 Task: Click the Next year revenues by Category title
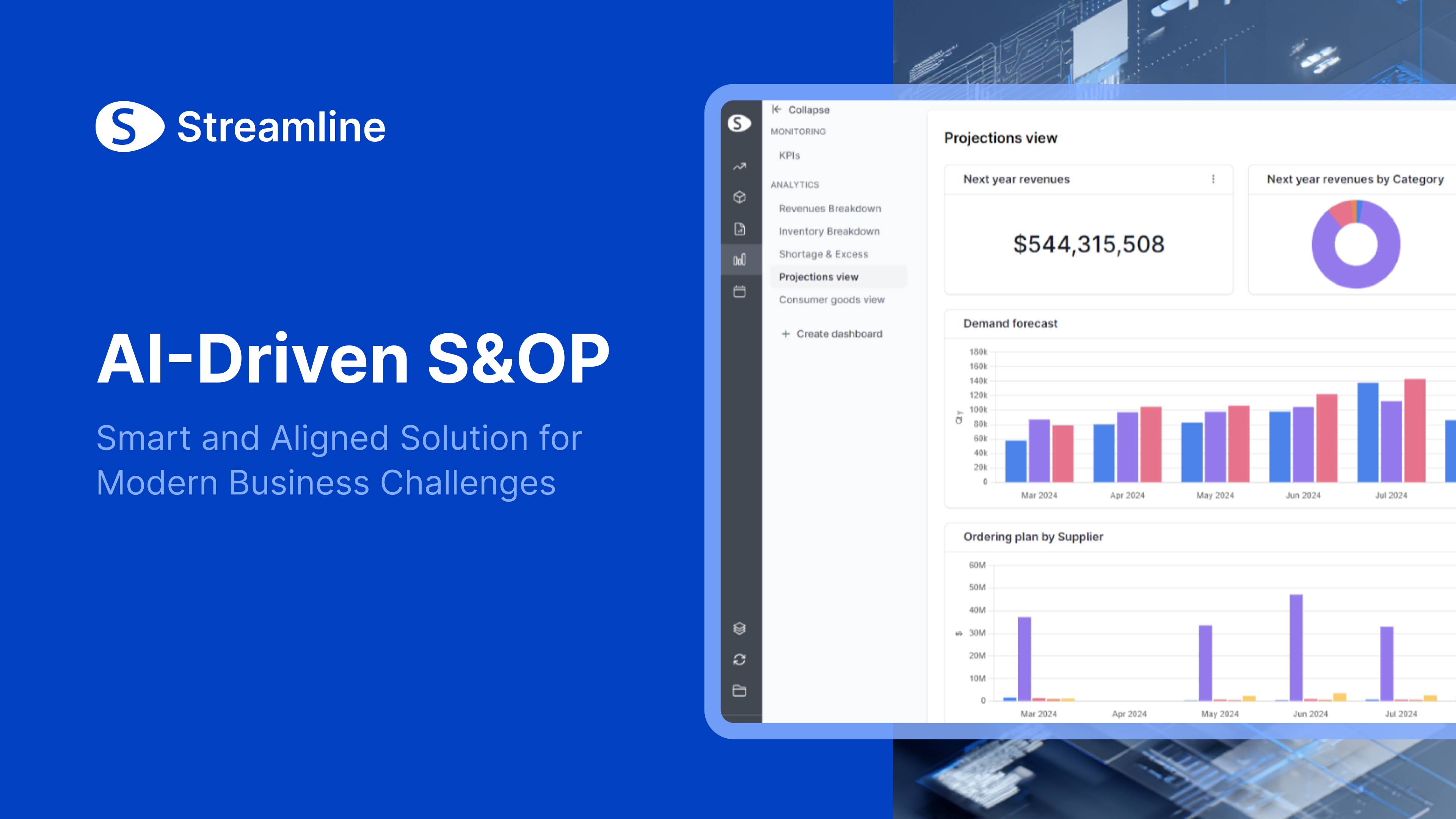[1355, 179]
